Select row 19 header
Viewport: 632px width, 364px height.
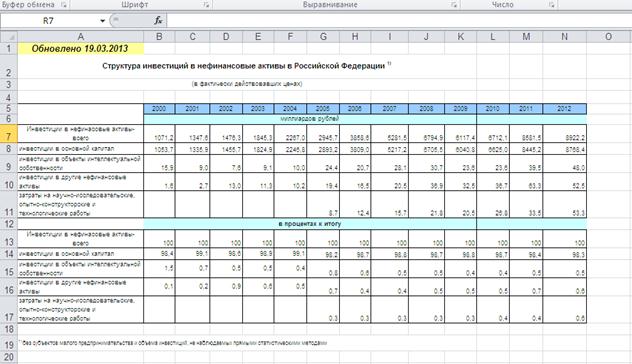tap(8, 343)
